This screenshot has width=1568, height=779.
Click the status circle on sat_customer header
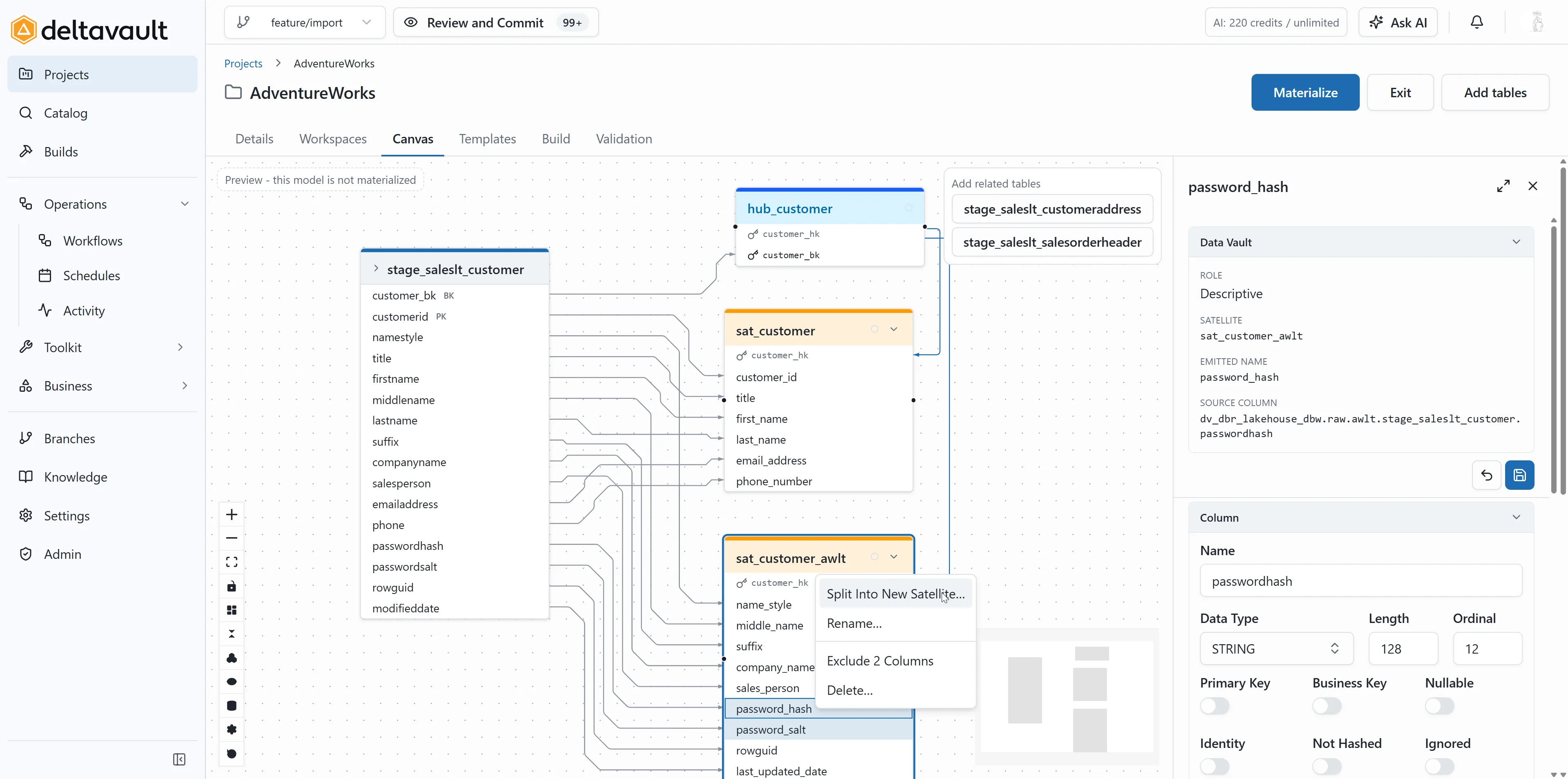[874, 329]
